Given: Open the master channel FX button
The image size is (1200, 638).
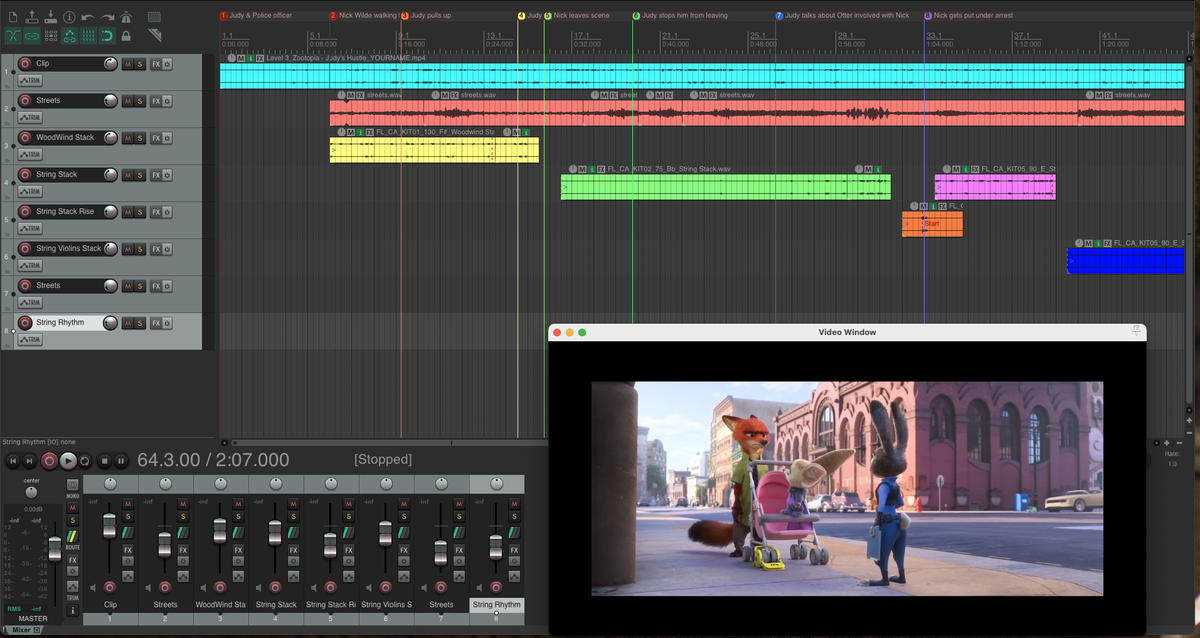Looking at the screenshot, I should click(x=72, y=560).
